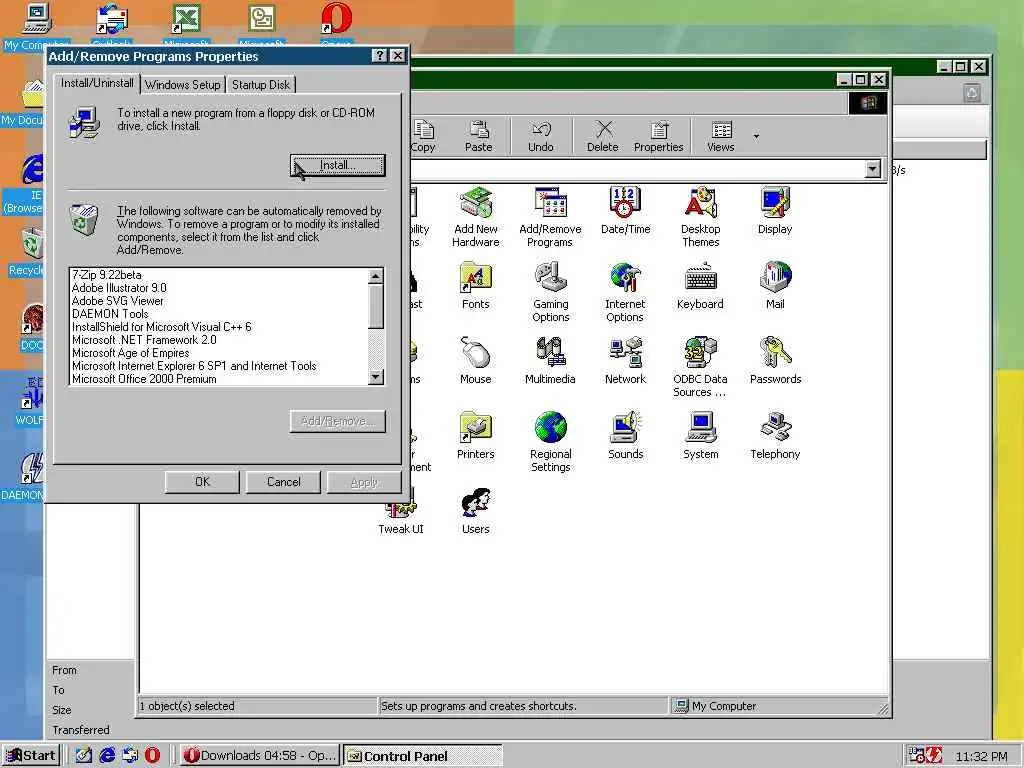Click Internet Explorer quick launch icon

[107, 756]
